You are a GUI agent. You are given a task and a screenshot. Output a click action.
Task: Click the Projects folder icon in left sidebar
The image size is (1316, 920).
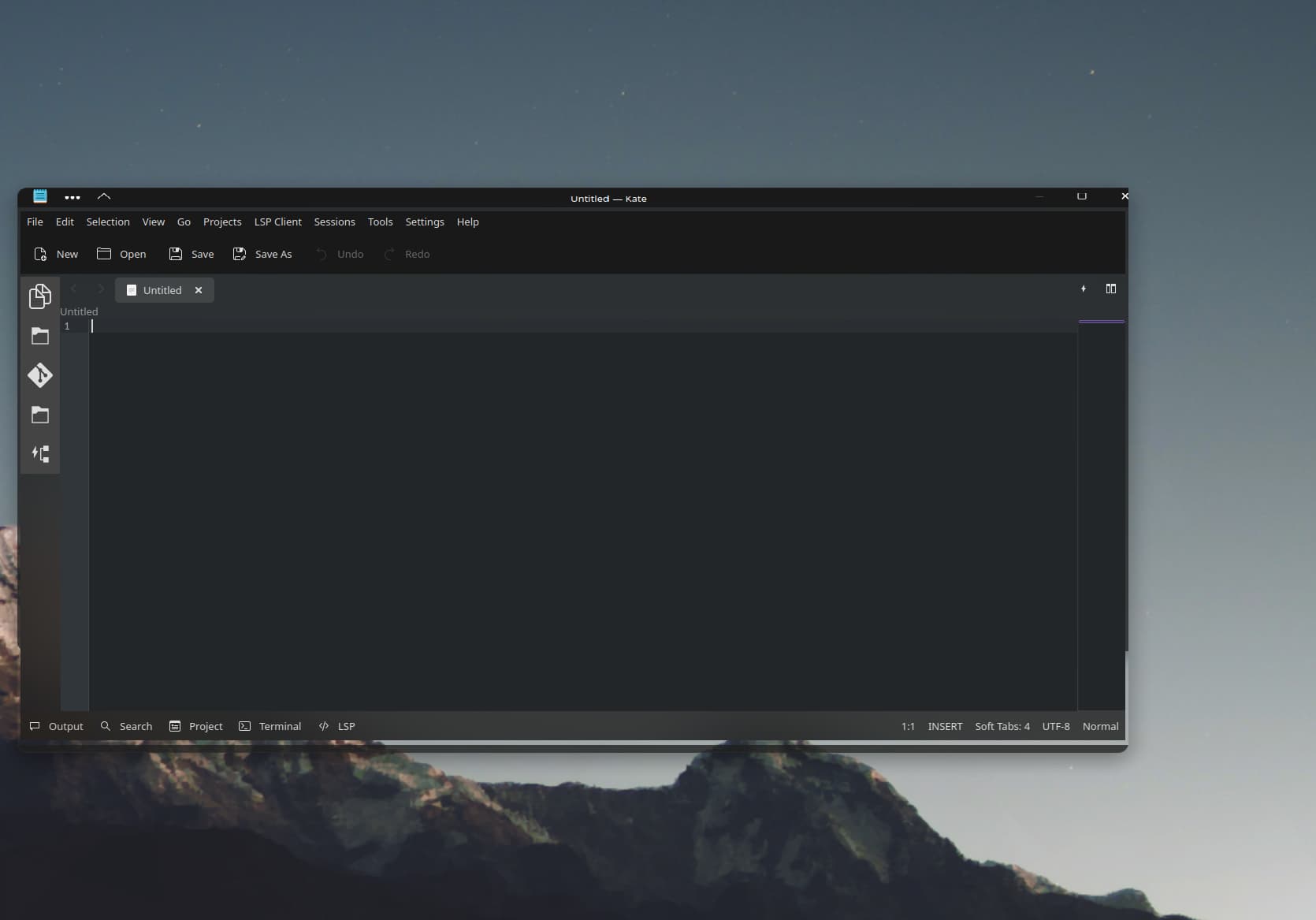coord(40,337)
